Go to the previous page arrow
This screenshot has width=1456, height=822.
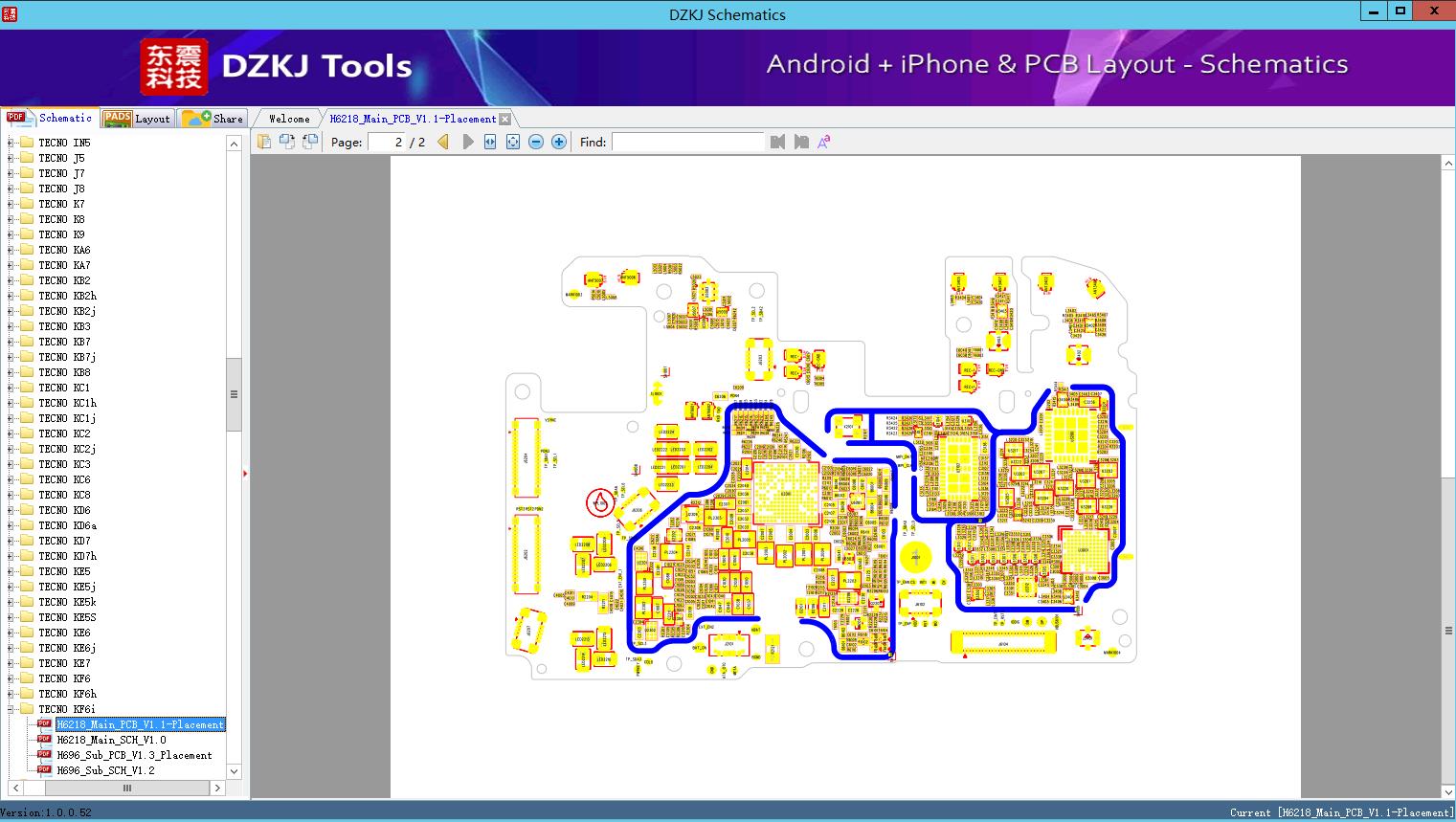[x=442, y=142]
